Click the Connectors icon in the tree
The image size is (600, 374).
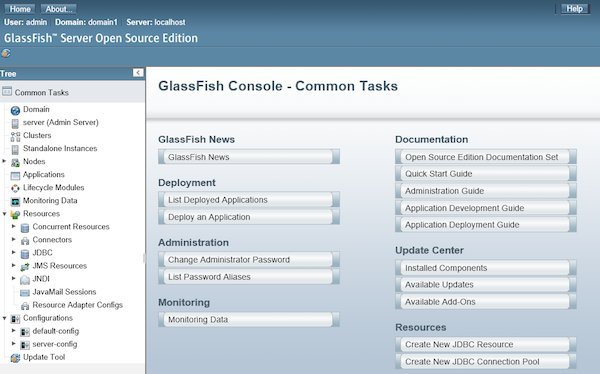tap(25, 241)
